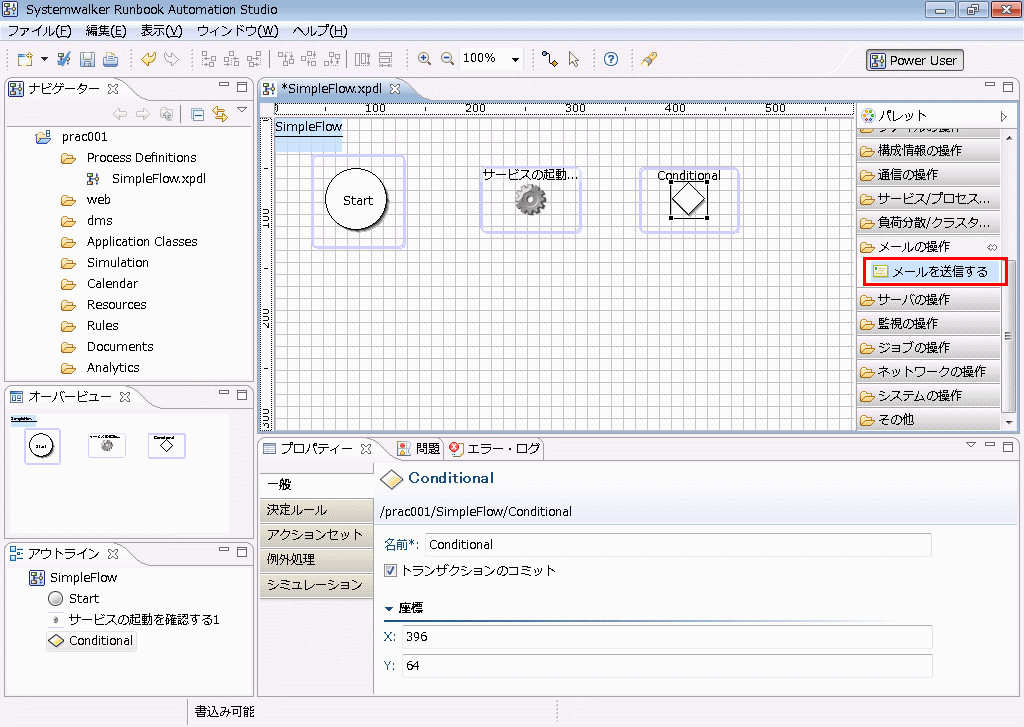1024x727 pixels.
Task: Switch to the エラー・ログ tab
Action: tap(495, 449)
